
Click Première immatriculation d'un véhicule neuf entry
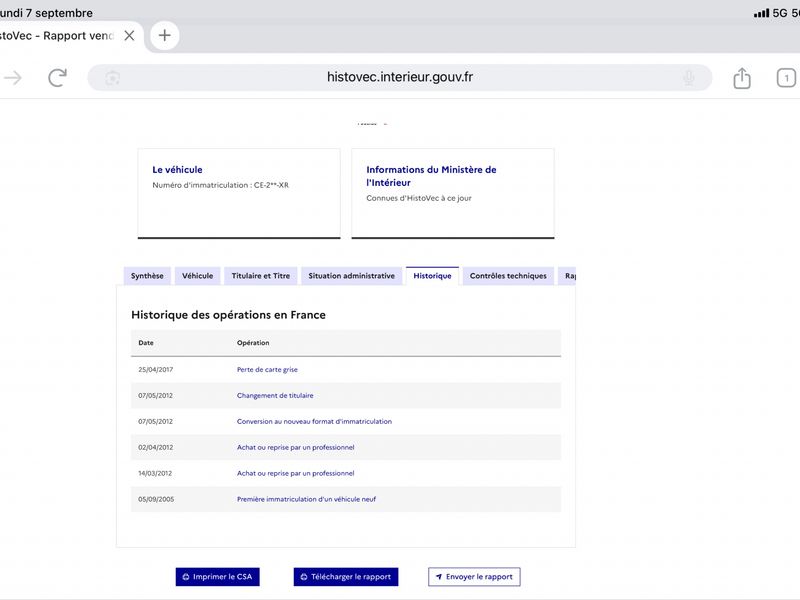point(306,499)
